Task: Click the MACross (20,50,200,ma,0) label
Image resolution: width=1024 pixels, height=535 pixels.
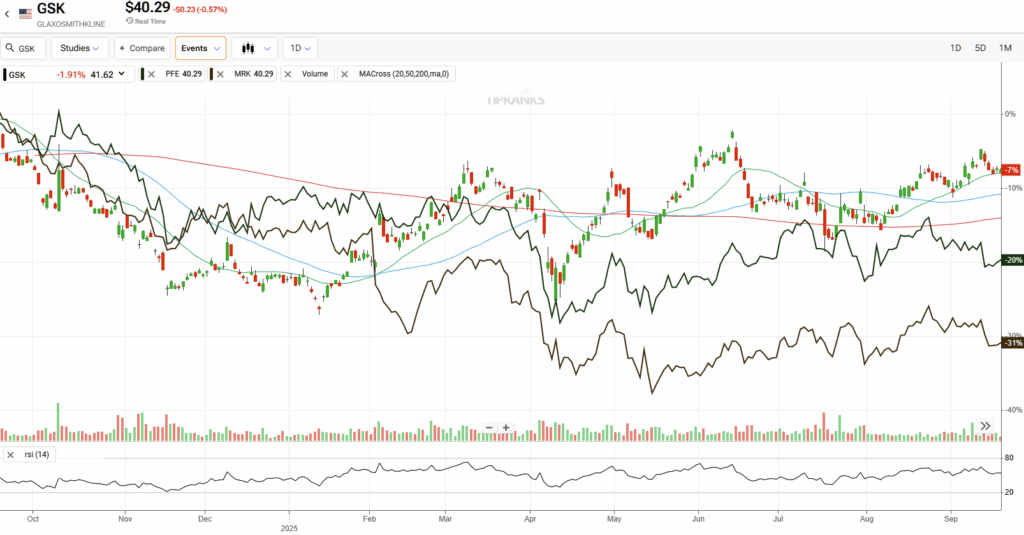Action: click(404, 74)
